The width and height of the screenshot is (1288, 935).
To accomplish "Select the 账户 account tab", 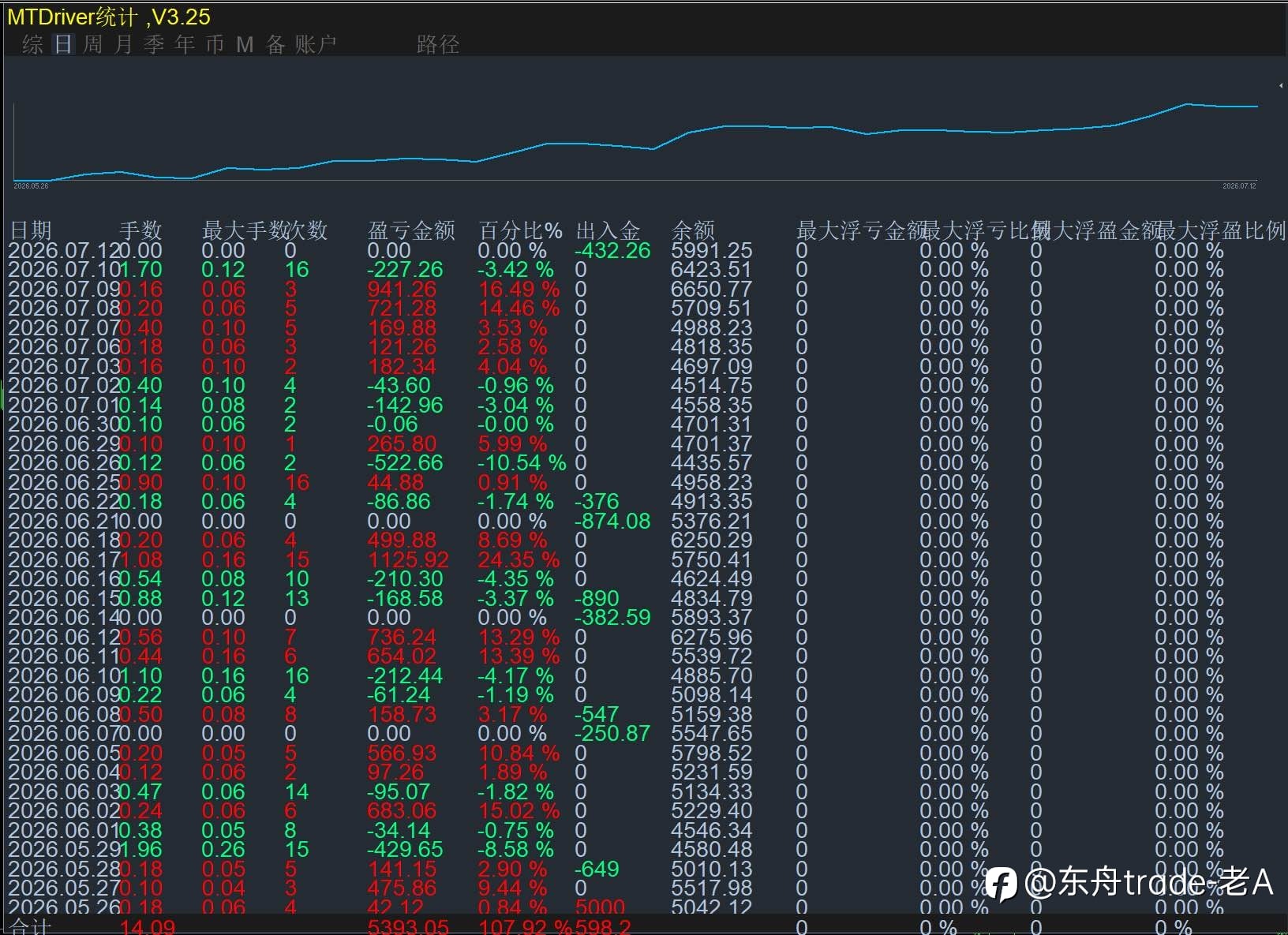I will point(316,44).
